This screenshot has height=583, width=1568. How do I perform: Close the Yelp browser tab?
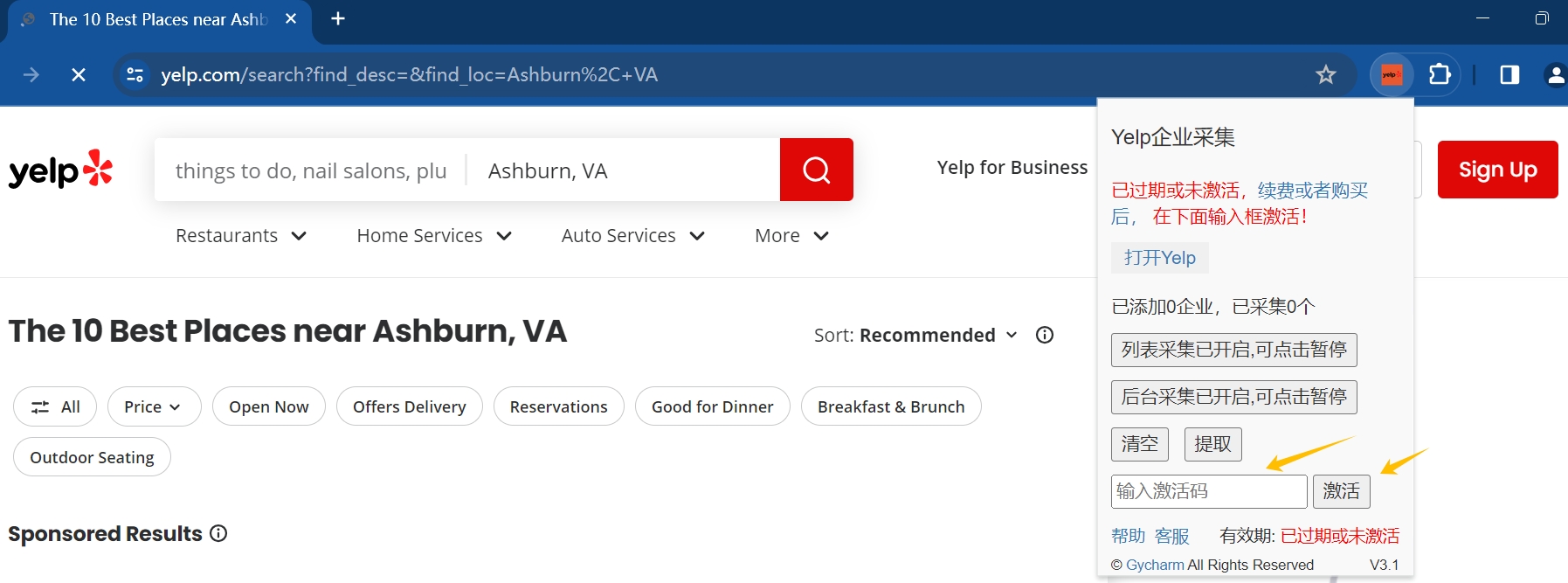click(x=291, y=18)
